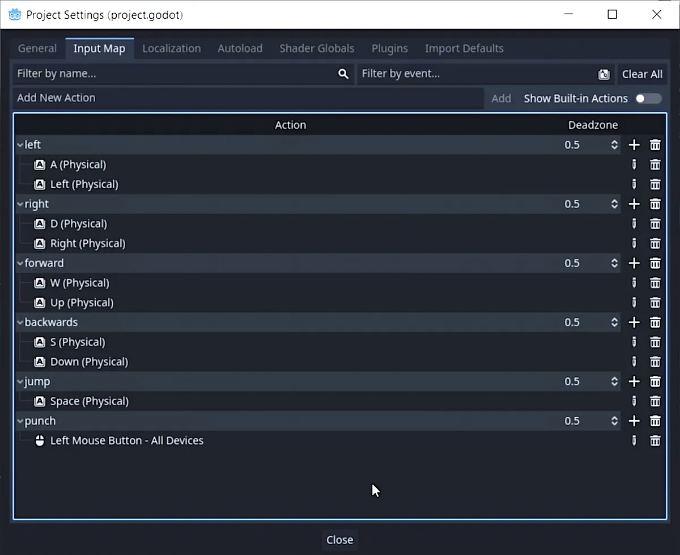
Task: Click the listen-for-input icon in event filter
Action: 604,75
